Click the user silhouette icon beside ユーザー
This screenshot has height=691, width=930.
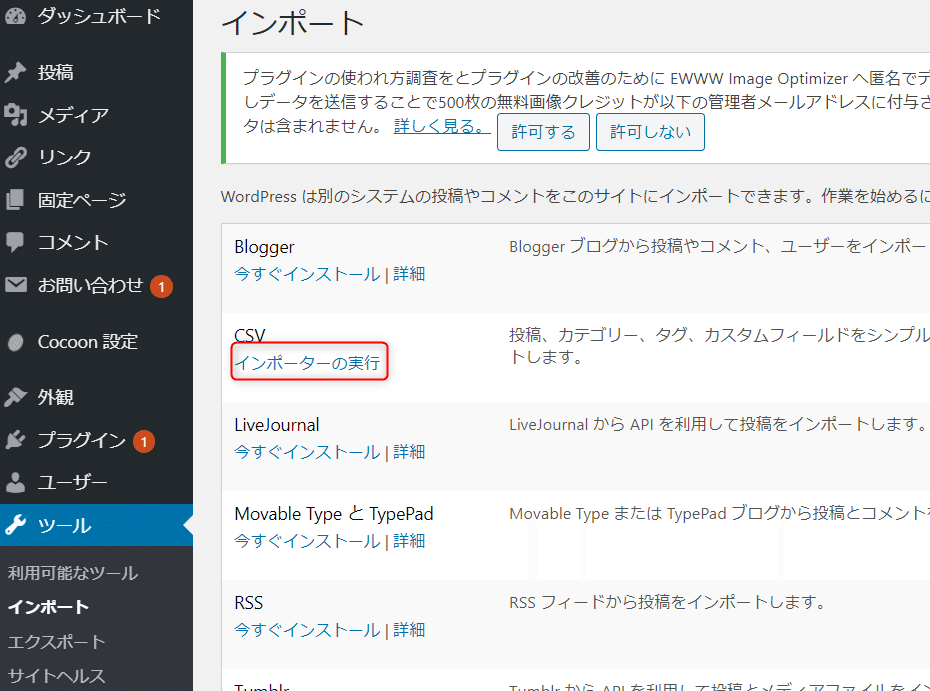15,482
